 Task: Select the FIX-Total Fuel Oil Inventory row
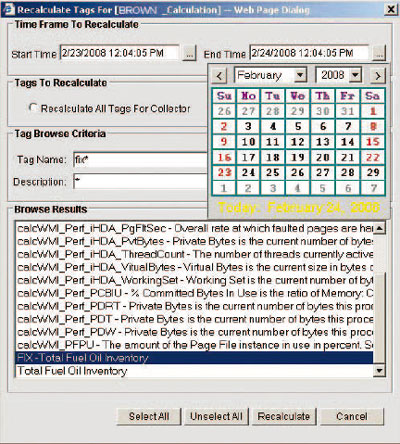(x=194, y=358)
